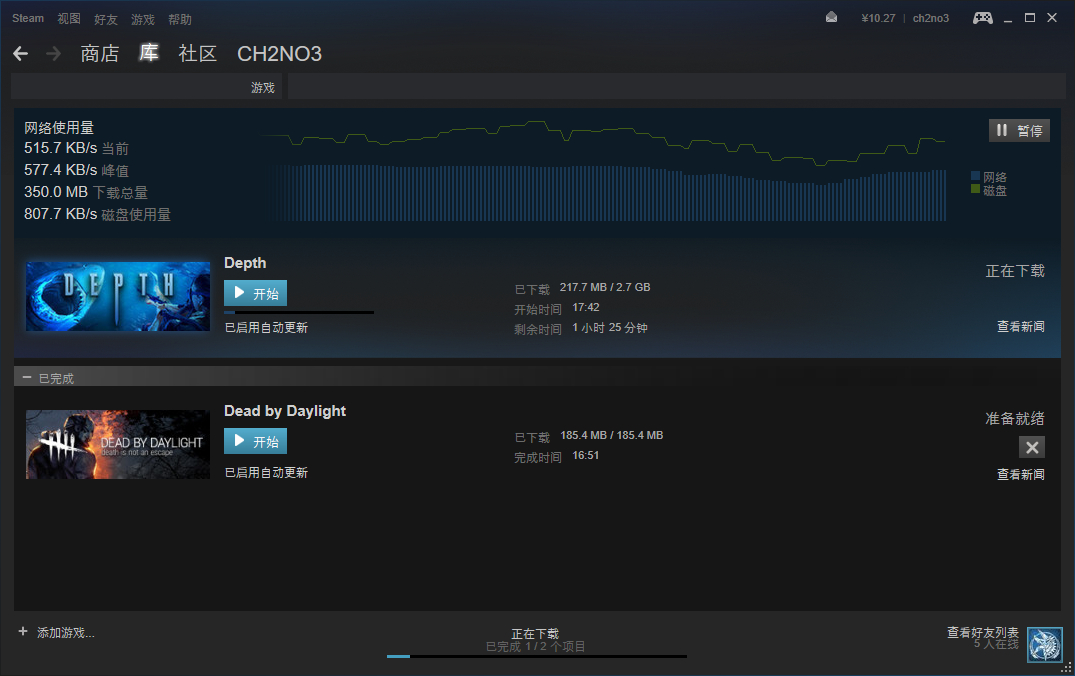Toggle the 磁盘 graph legend

[x=989, y=190]
